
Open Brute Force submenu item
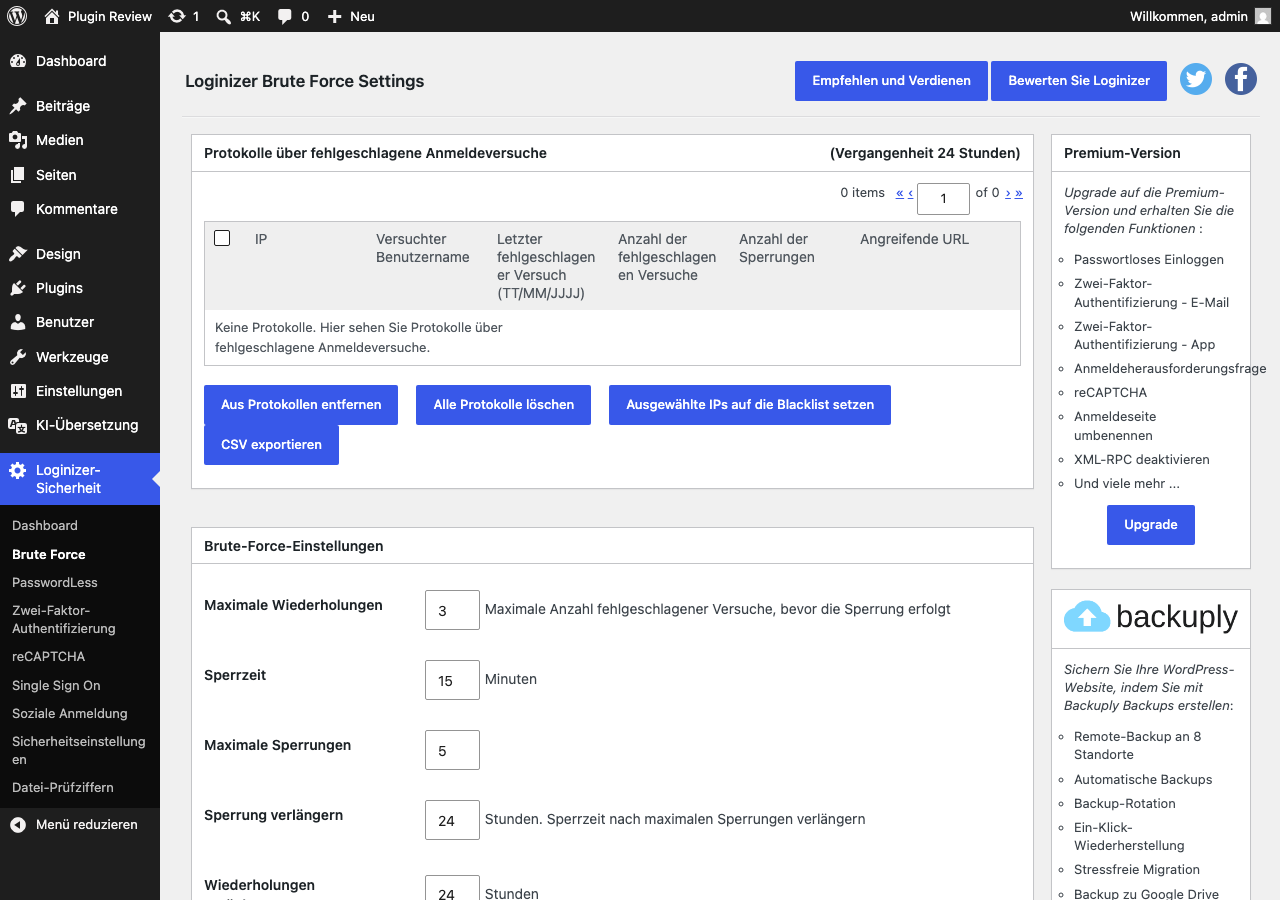coord(49,554)
